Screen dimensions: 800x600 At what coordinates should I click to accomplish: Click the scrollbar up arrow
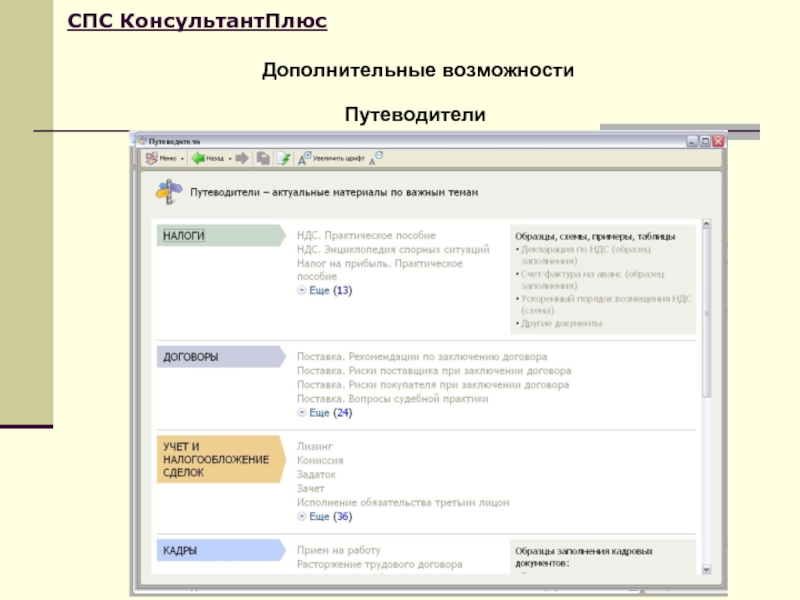707,223
